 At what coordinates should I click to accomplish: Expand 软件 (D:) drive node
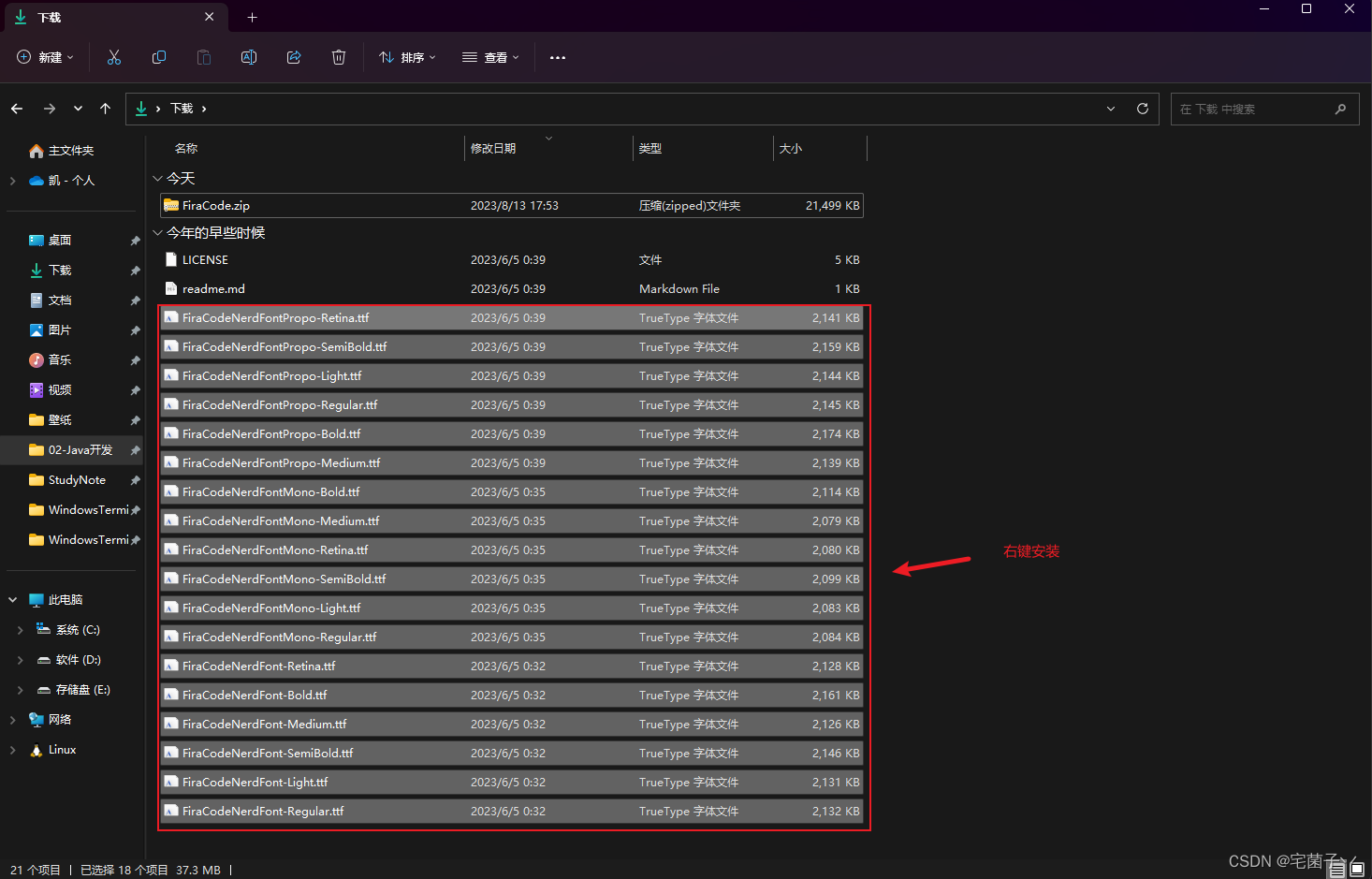pyautogui.click(x=21, y=660)
